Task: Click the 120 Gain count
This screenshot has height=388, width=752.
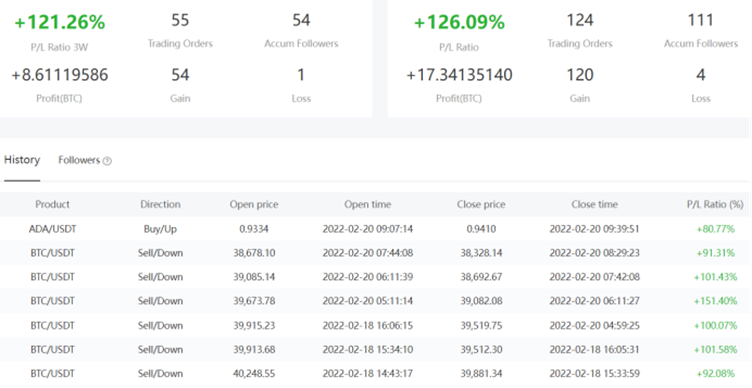Action: pyautogui.click(x=580, y=75)
